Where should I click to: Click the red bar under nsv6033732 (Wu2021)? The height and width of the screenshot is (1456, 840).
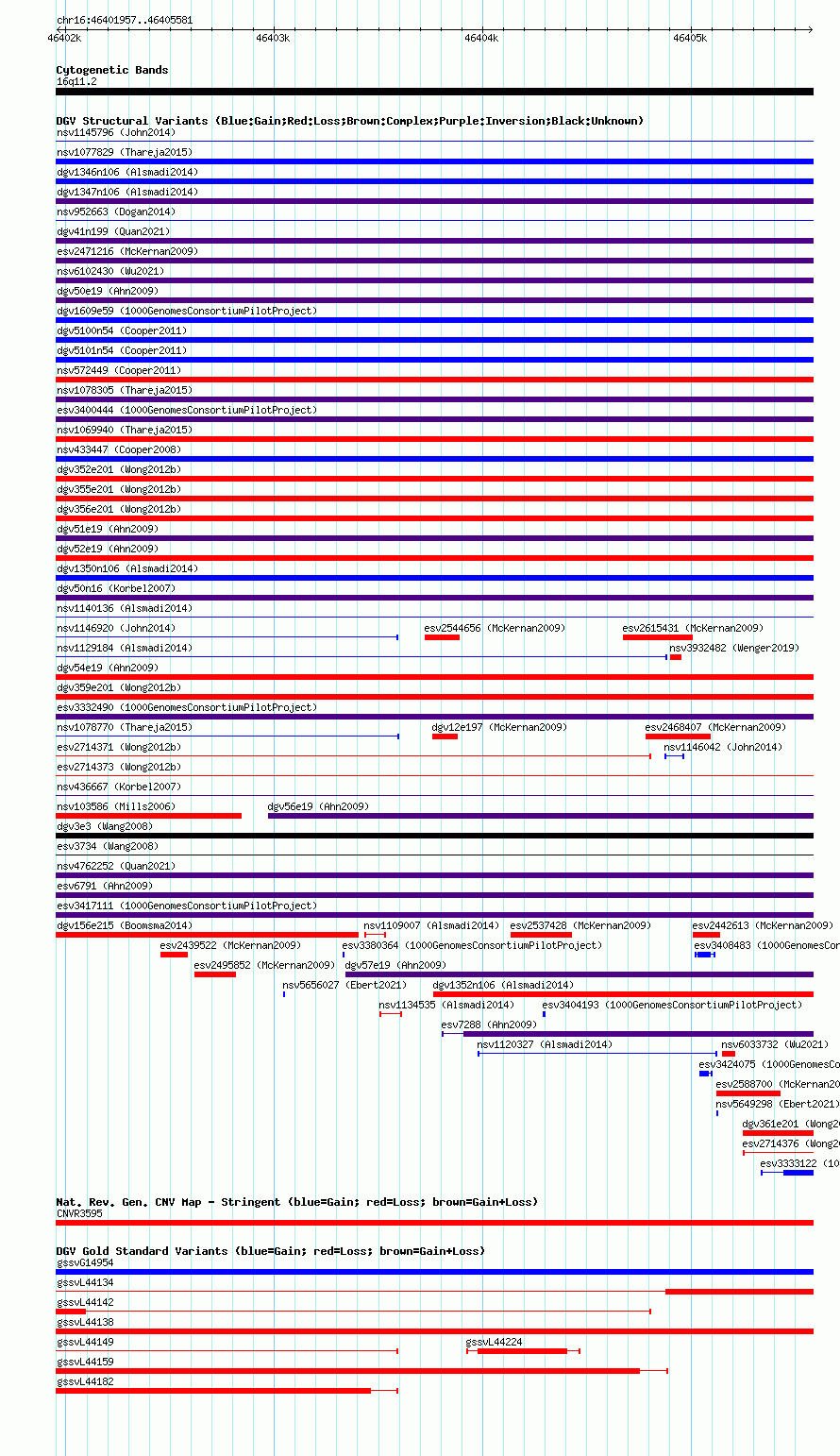pyautogui.click(x=729, y=1054)
